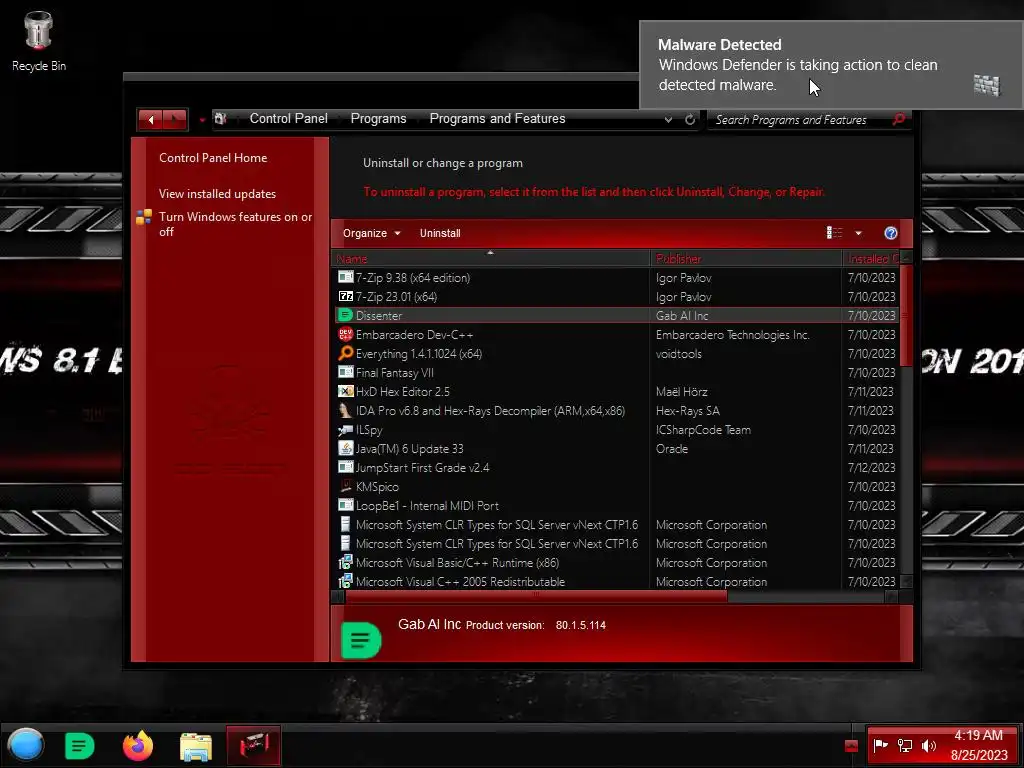The height and width of the screenshot is (768, 1024).
Task: Open the Start orb on taskbar
Action: point(26,745)
